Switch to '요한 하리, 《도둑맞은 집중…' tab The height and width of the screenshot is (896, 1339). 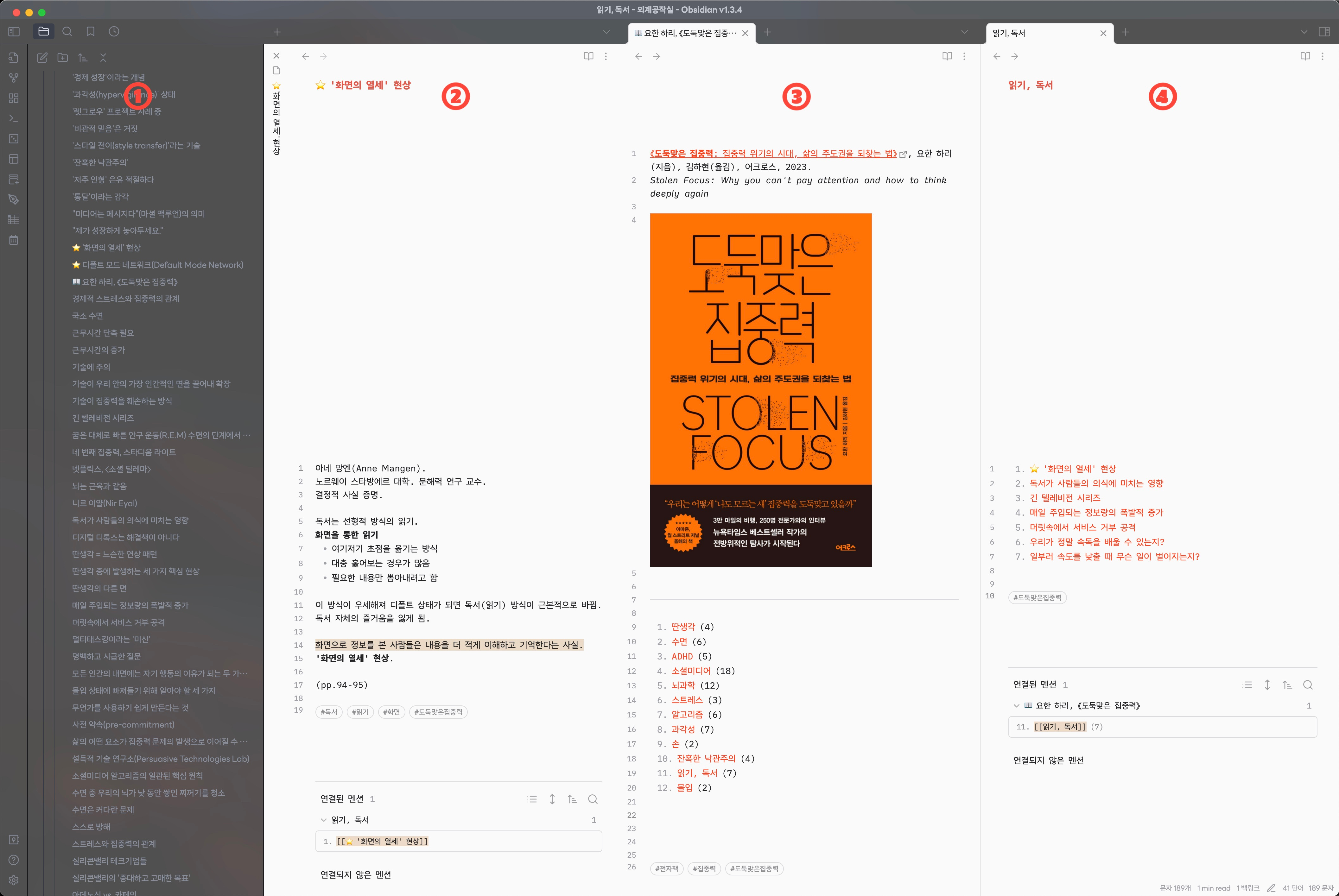(685, 33)
